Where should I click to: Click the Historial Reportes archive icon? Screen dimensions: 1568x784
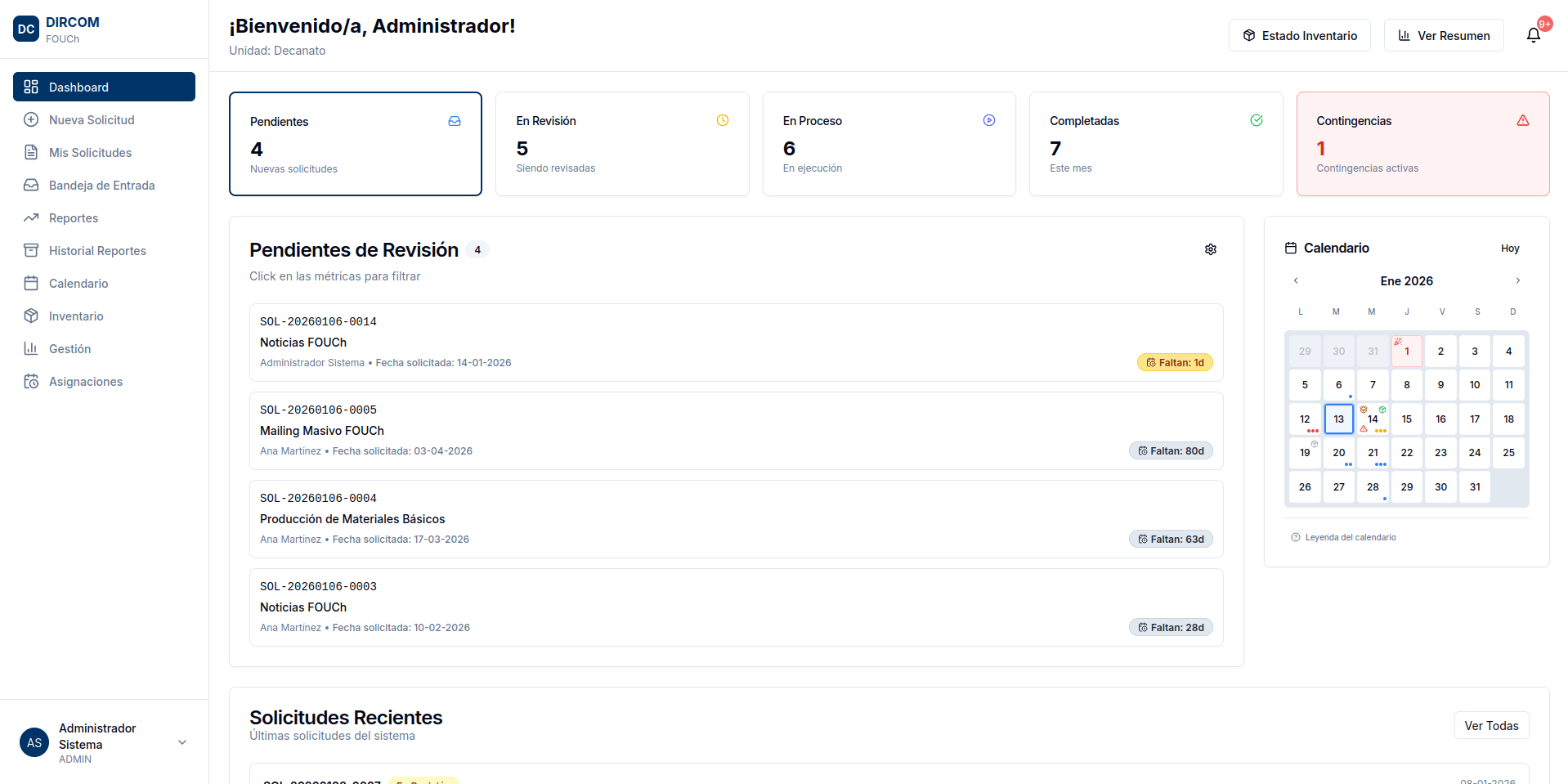tap(31, 250)
